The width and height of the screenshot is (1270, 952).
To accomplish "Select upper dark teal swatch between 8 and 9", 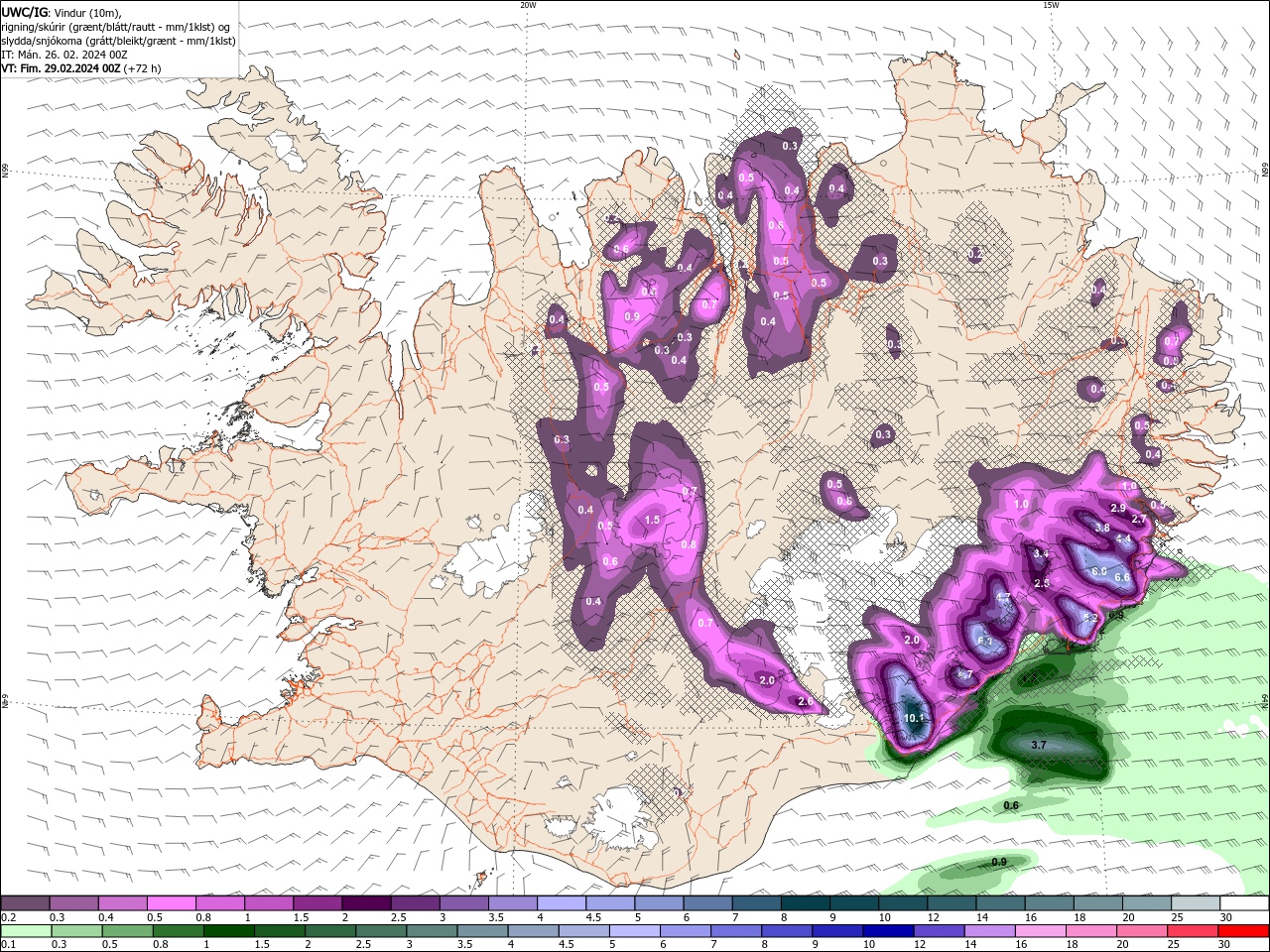I will tap(806, 903).
